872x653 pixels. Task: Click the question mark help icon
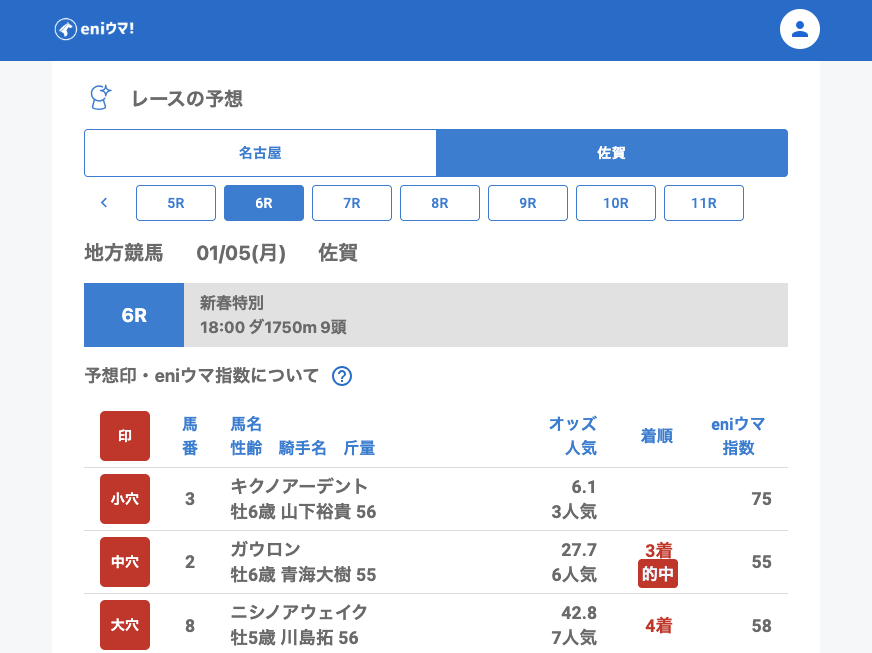(x=342, y=376)
